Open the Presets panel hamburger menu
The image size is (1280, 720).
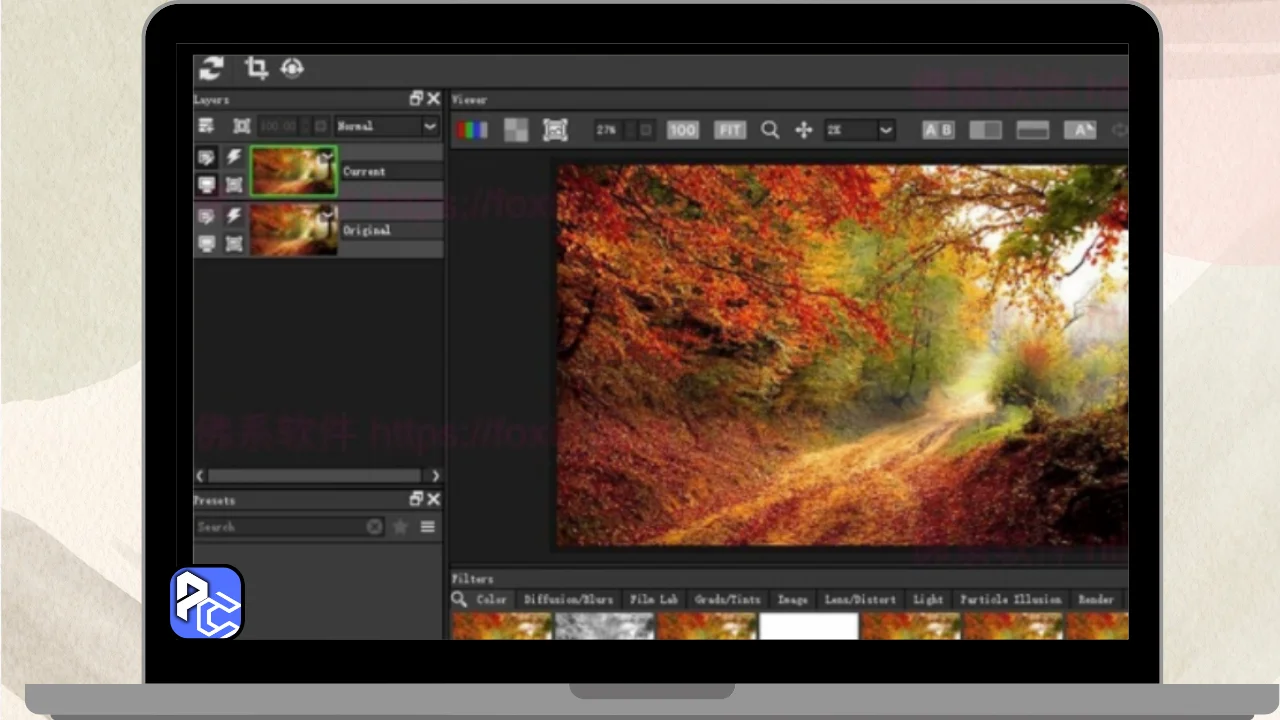[428, 527]
